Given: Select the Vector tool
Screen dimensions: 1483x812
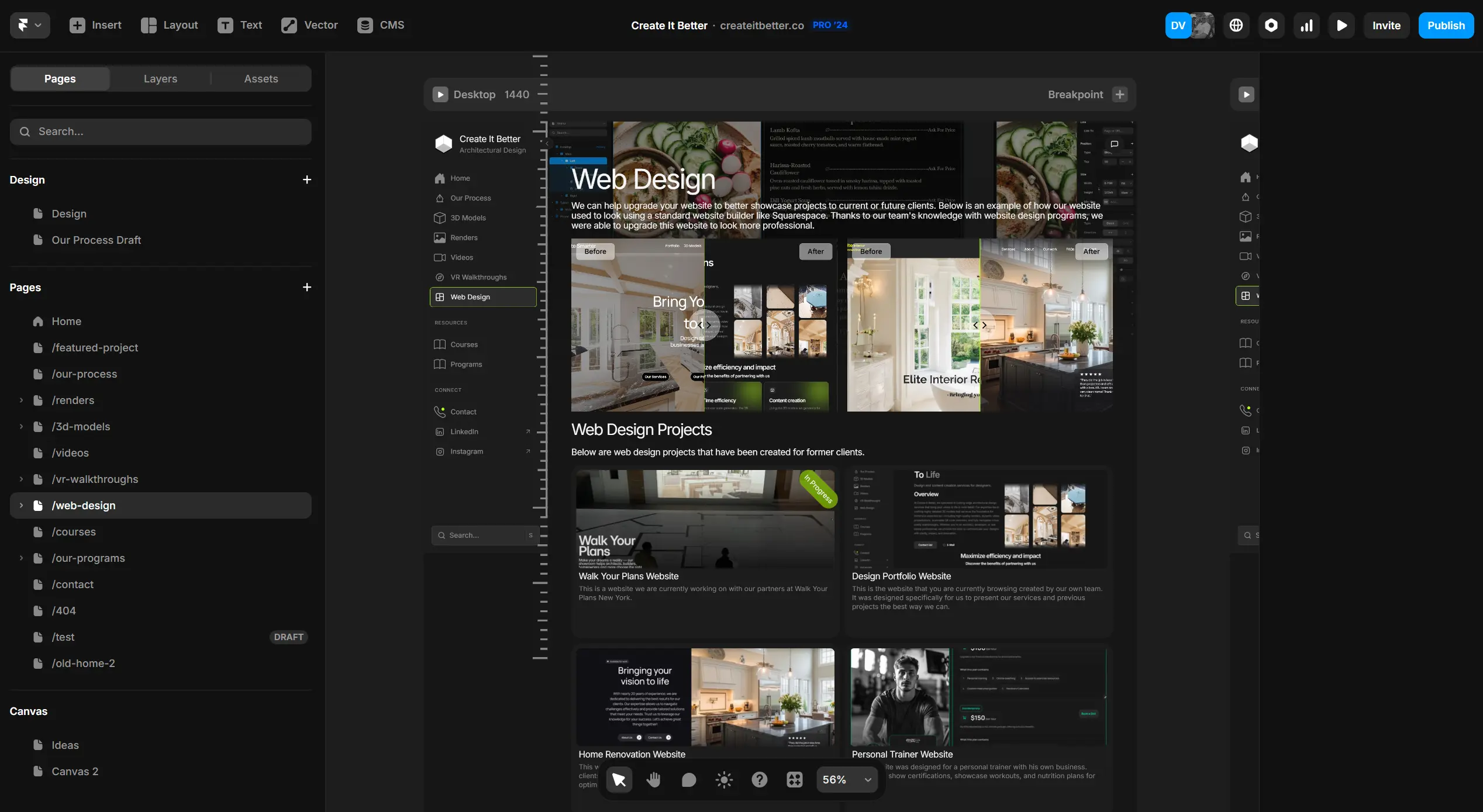Looking at the screenshot, I should 309,25.
